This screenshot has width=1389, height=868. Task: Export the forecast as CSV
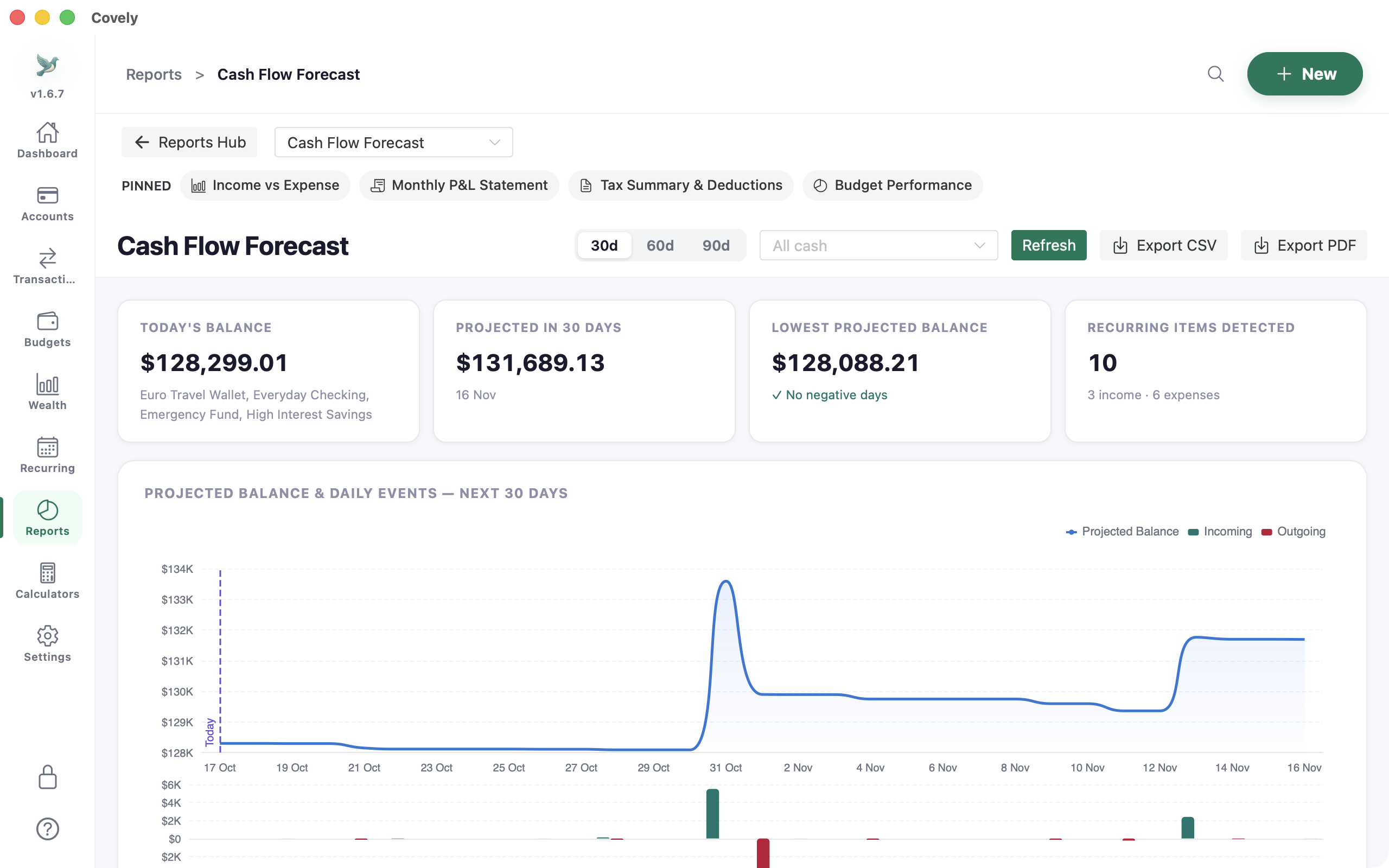coord(1163,246)
